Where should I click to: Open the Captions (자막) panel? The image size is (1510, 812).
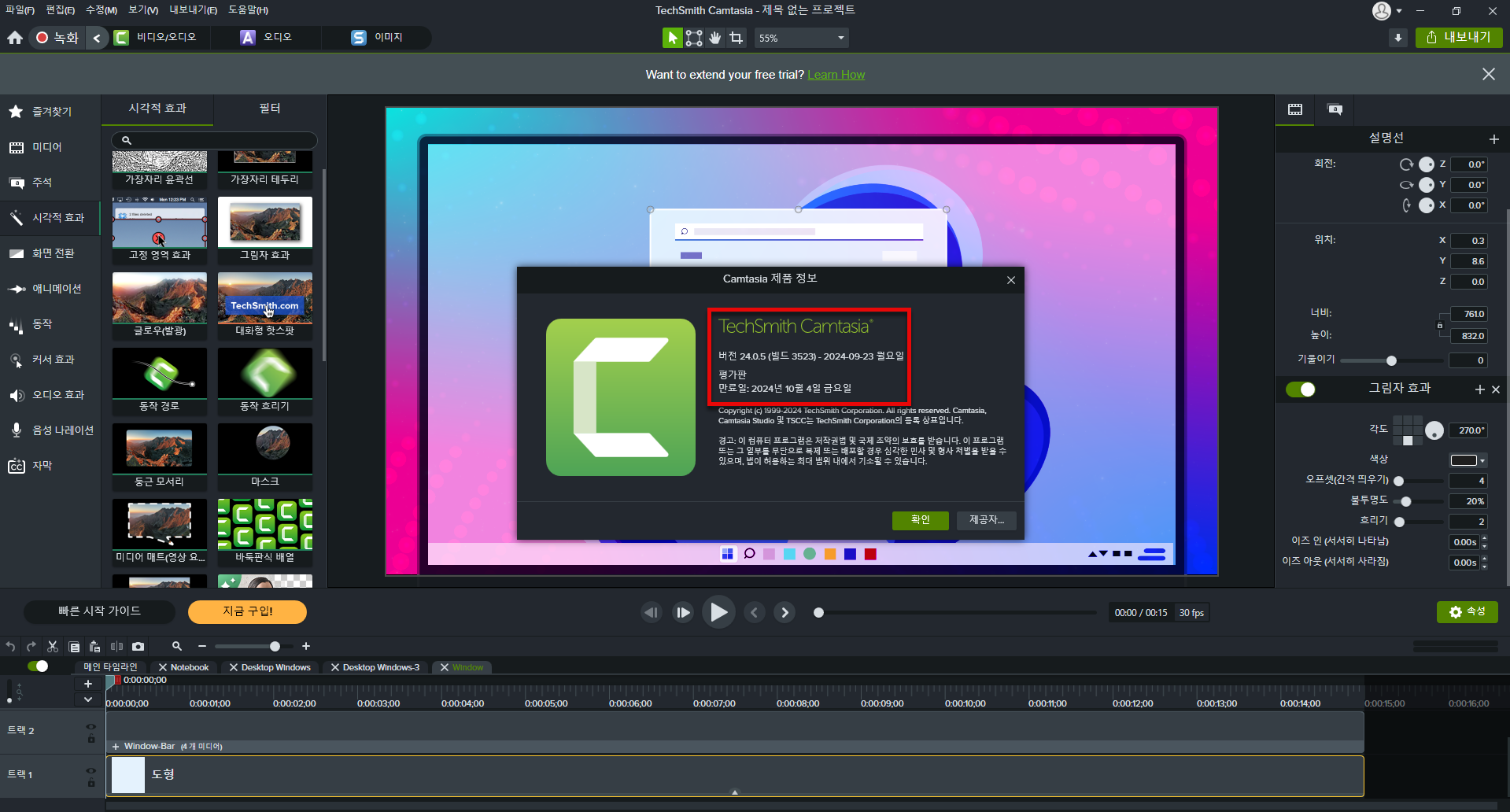tap(50, 466)
